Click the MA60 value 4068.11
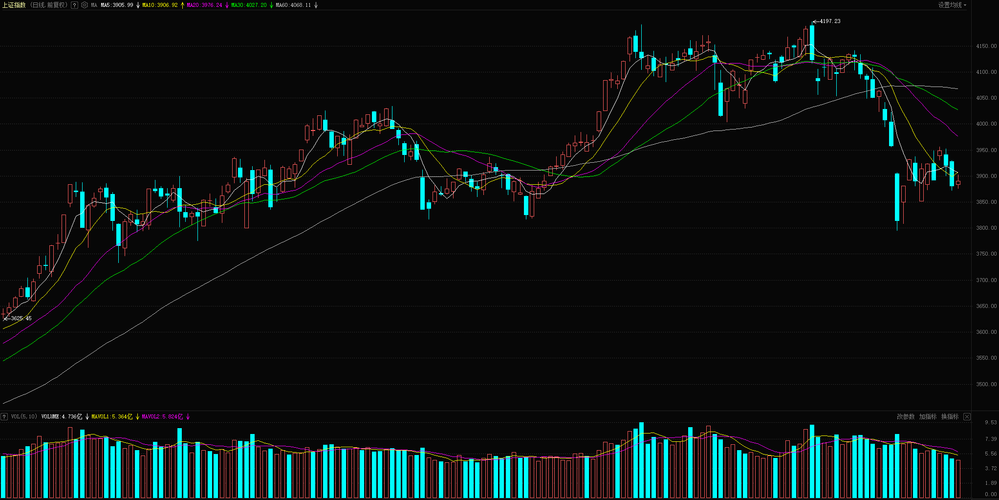The width and height of the screenshot is (999, 500). 294,4
